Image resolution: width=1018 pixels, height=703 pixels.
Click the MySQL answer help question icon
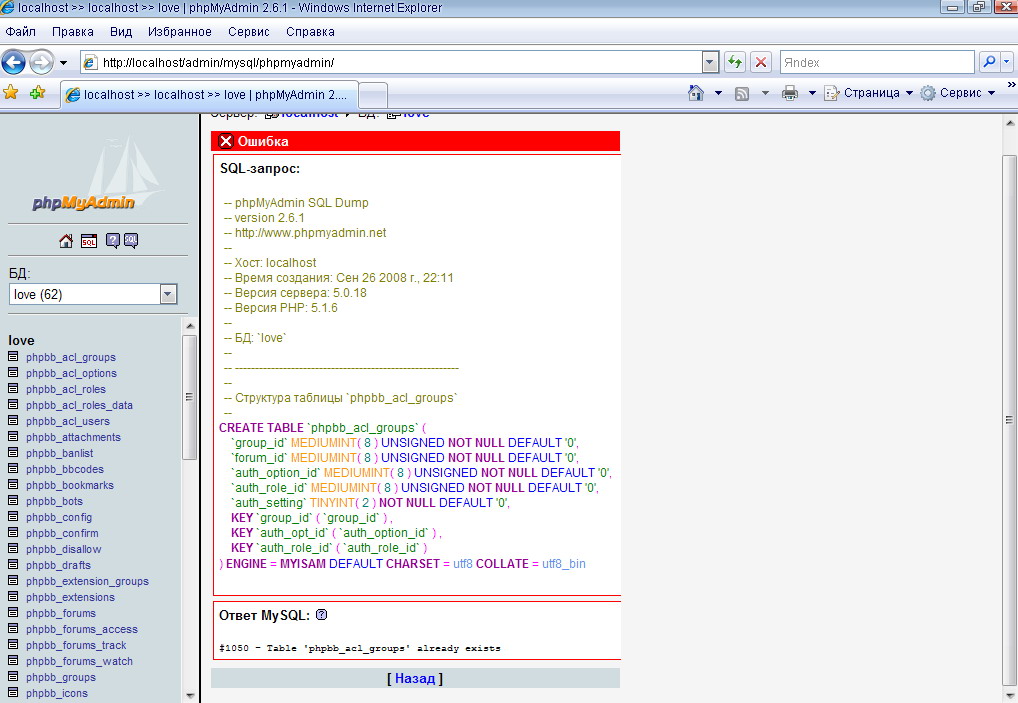point(322,615)
